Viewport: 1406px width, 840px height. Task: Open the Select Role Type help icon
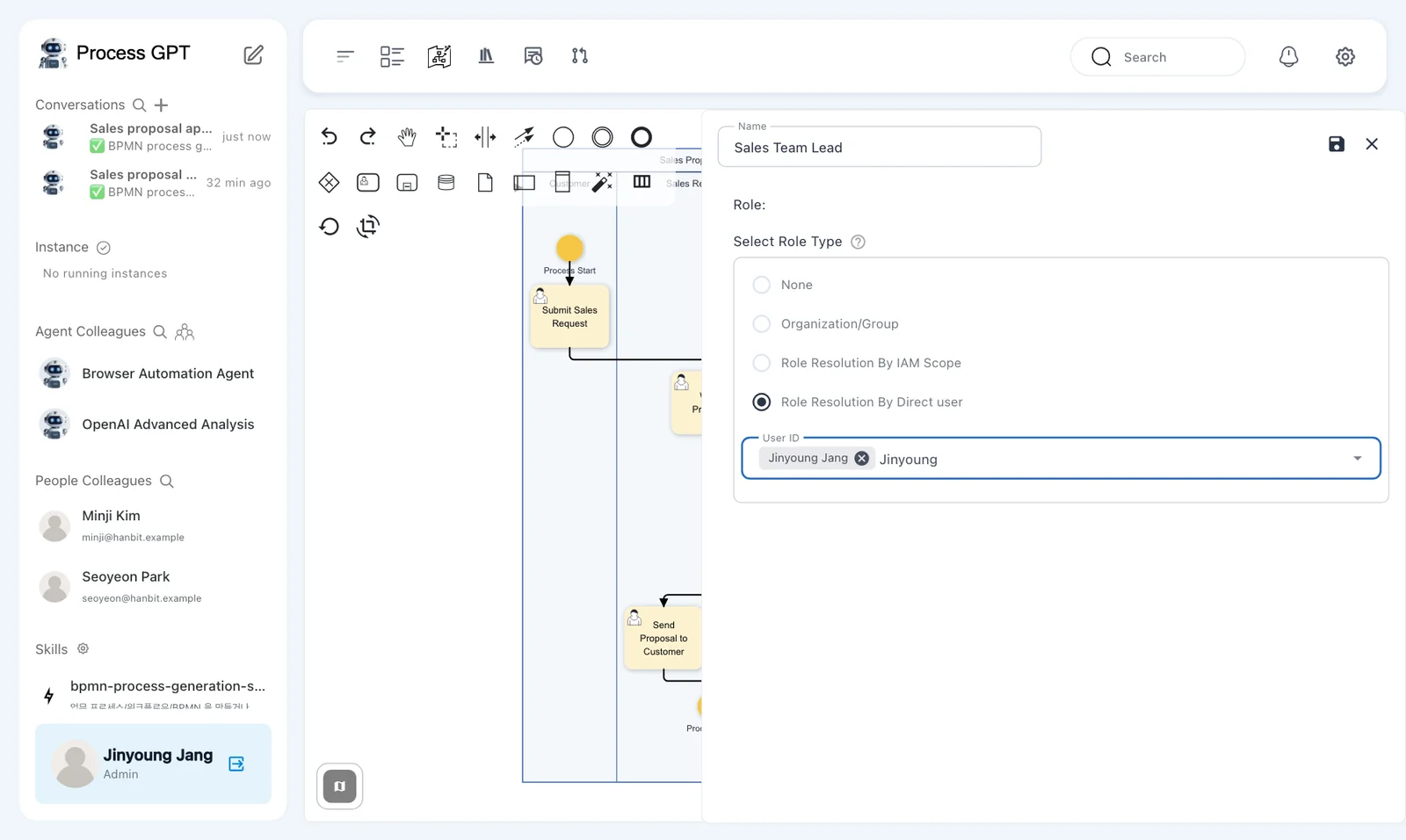click(859, 242)
